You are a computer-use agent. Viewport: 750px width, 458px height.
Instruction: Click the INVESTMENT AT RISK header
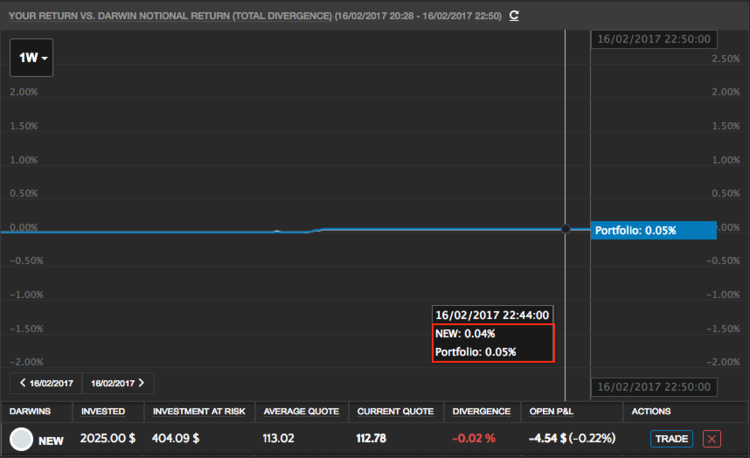(197, 411)
